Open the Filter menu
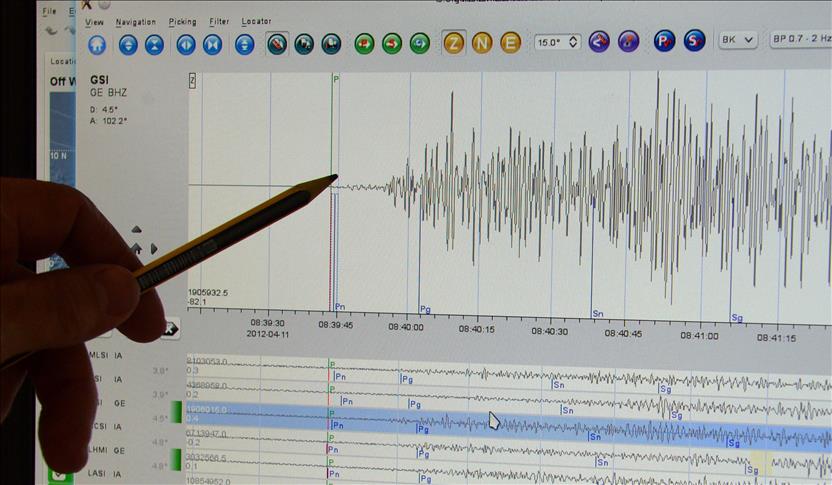The height and width of the screenshot is (485, 832). point(219,21)
